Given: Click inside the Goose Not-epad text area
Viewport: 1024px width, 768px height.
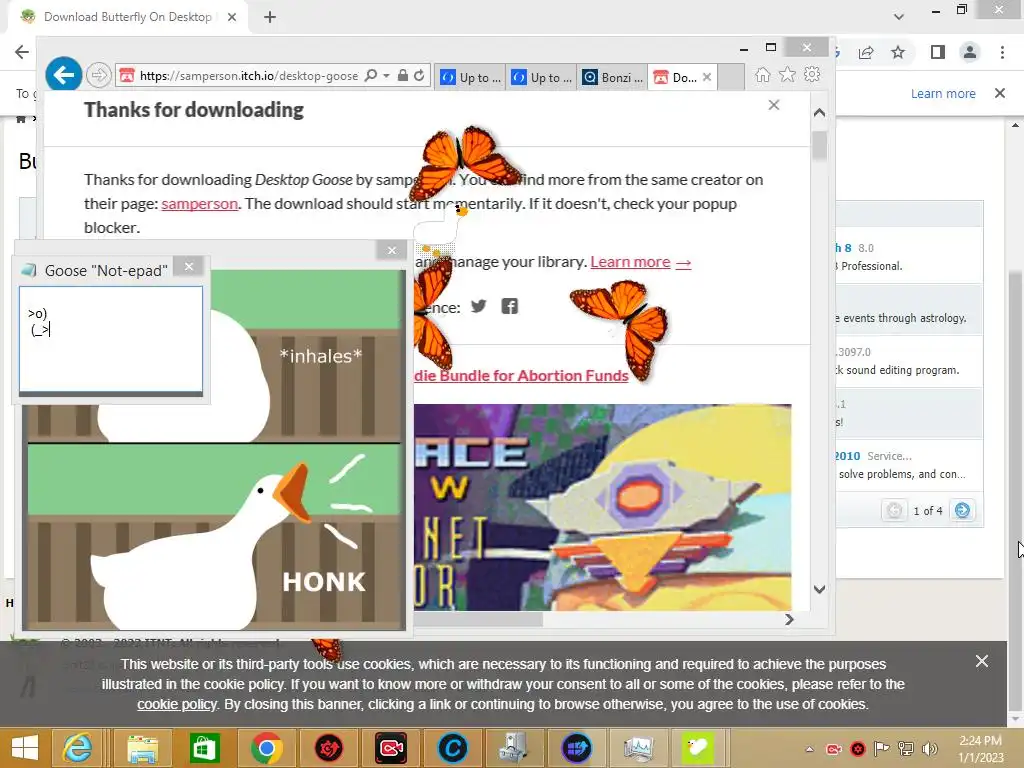Looking at the screenshot, I should point(111,339).
